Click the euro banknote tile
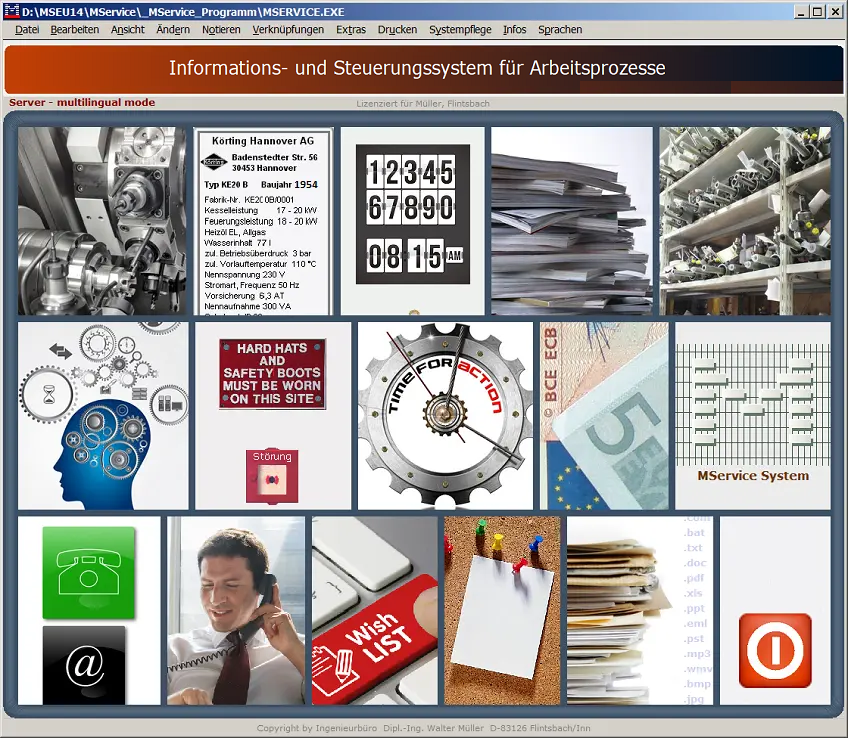Screen dimensions: 848x738 point(603,415)
